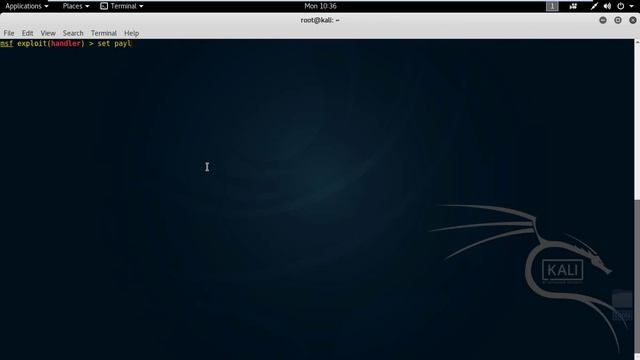Screen dimensions: 640x360
Task: Open the volume speaker icon
Action: 607,6
